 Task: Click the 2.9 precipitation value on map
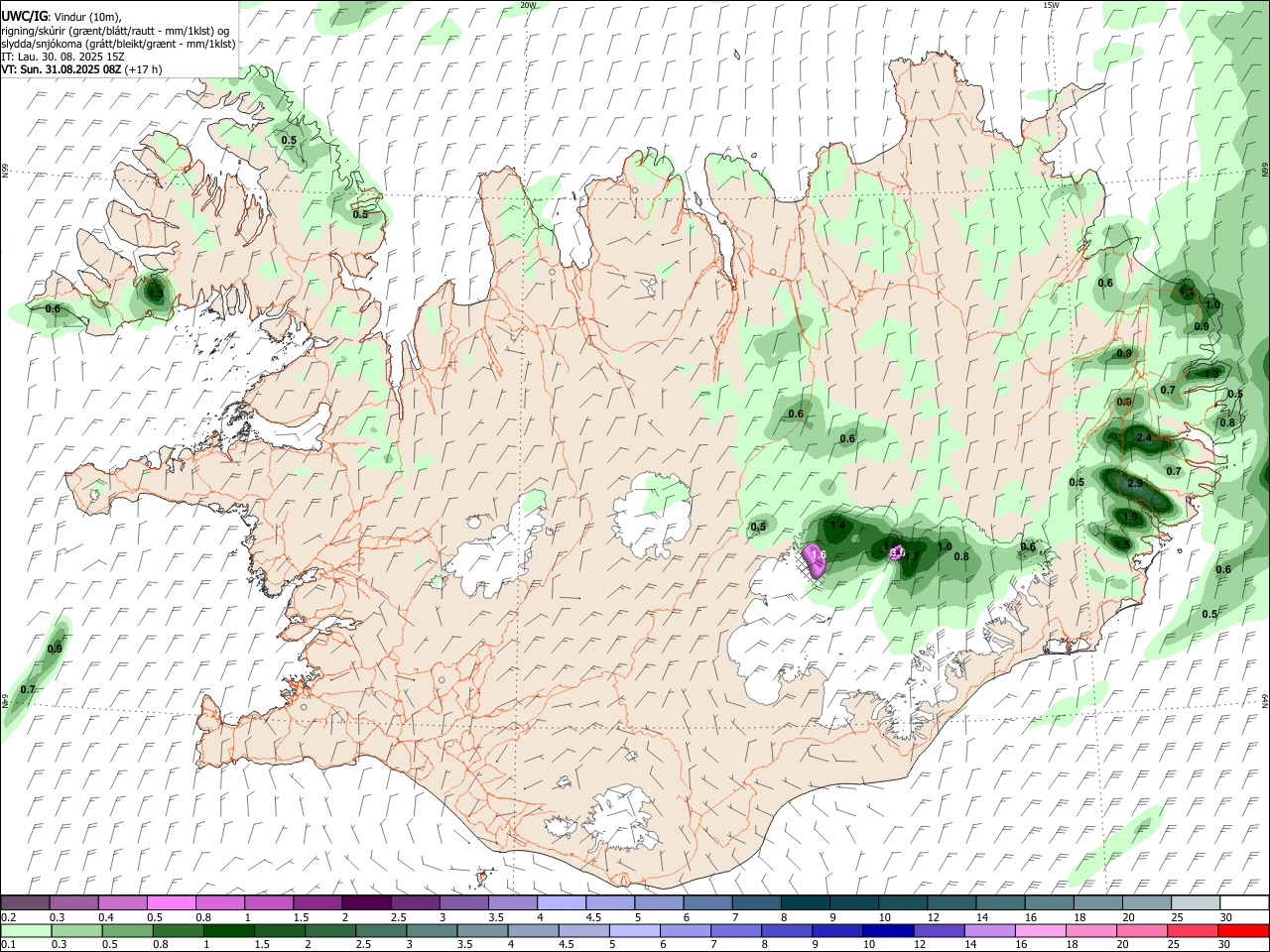(1136, 484)
